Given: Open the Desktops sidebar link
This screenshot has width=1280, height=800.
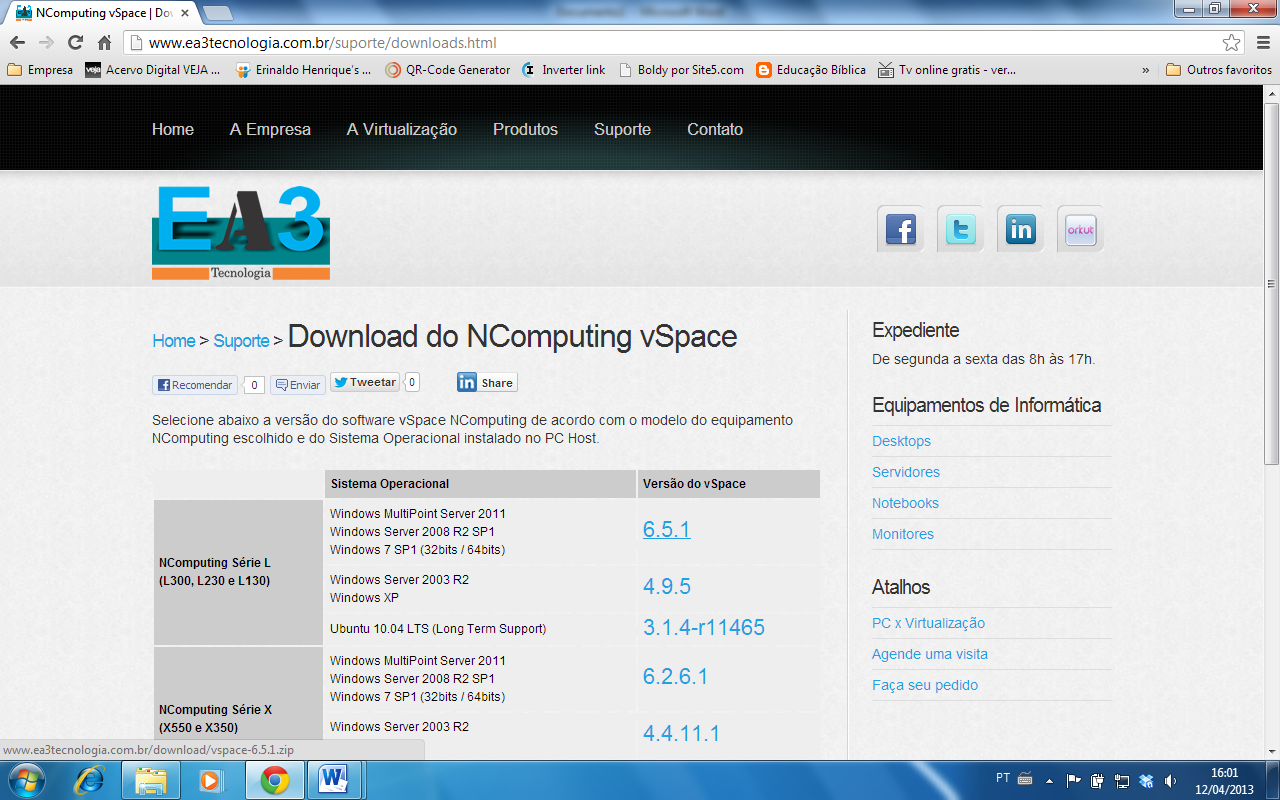Looking at the screenshot, I should click(901, 441).
